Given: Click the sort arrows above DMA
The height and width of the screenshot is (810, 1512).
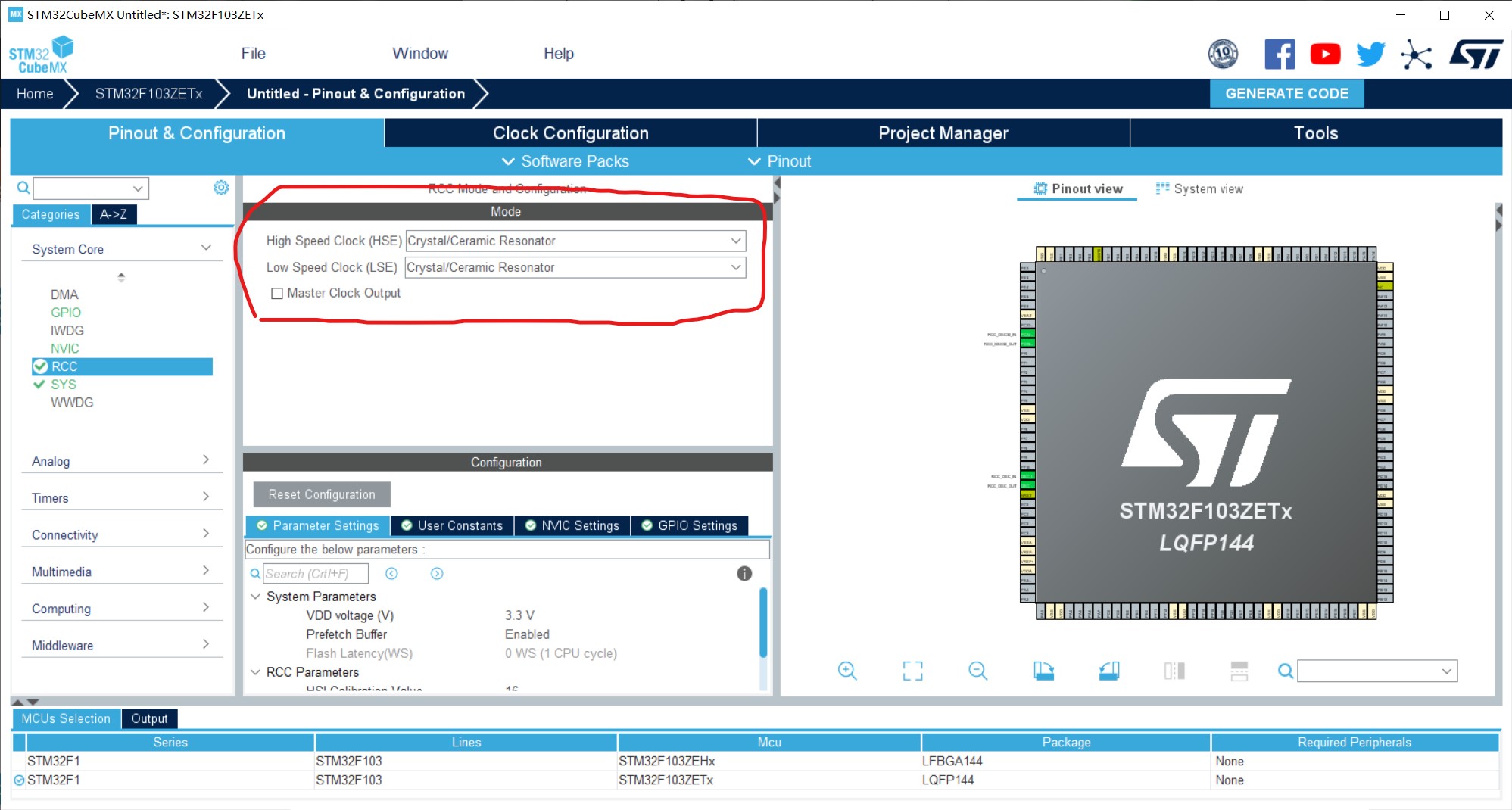Looking at the screenshot, I should [121, 277].
